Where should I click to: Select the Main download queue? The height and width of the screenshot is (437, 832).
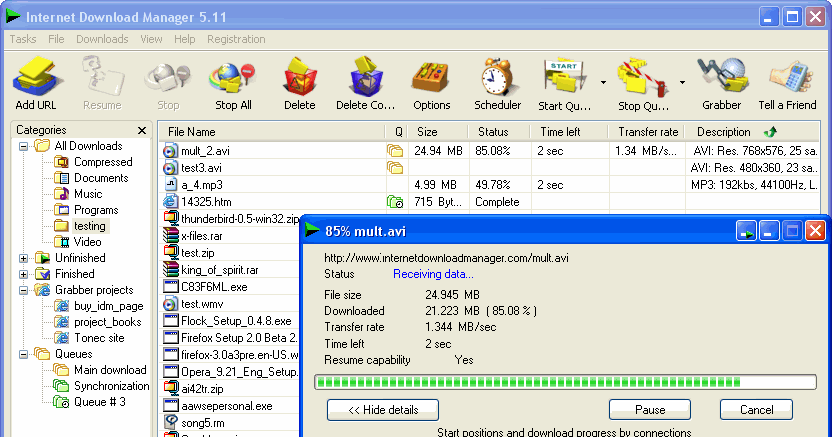pyautogui.click(x=100, y=370)
